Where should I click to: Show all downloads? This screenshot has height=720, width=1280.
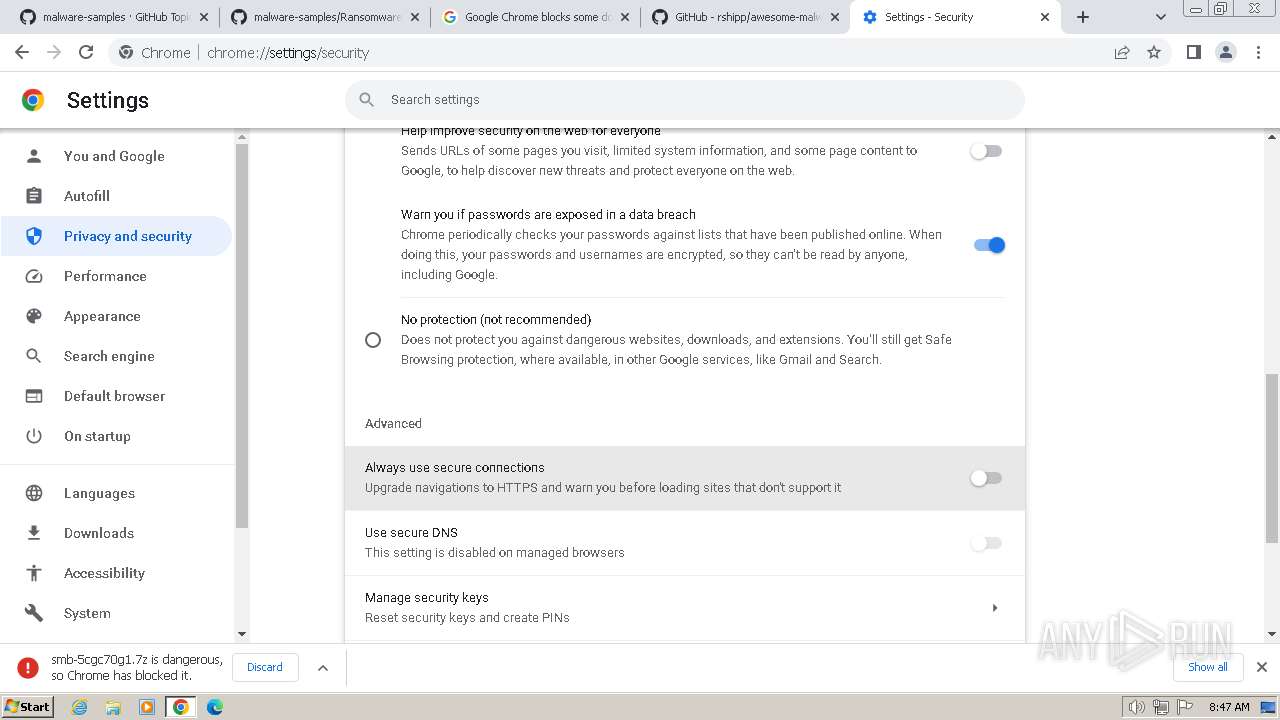[1207, 667]
